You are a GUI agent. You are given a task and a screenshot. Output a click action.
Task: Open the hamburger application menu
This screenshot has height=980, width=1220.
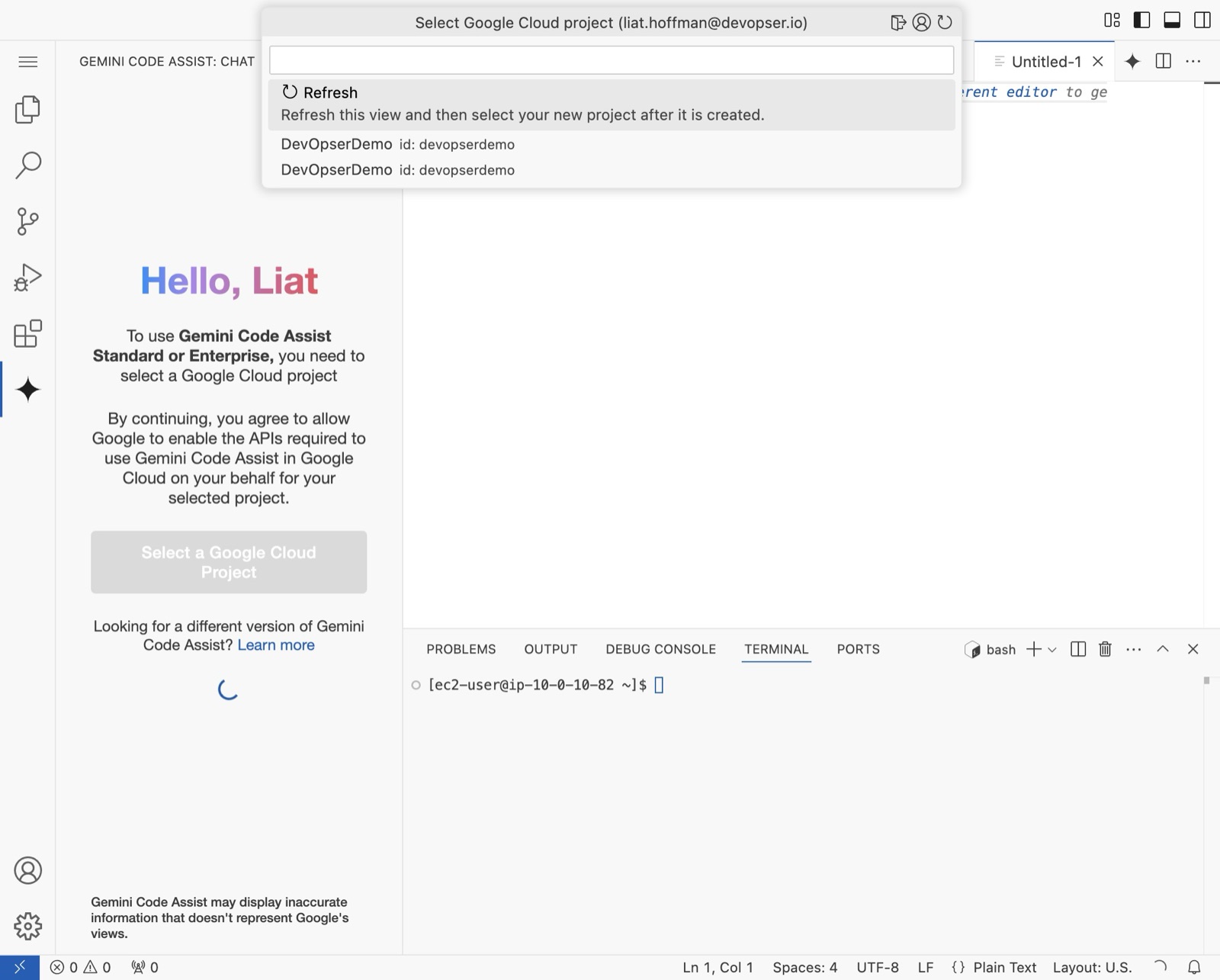(x=28, y=62)
